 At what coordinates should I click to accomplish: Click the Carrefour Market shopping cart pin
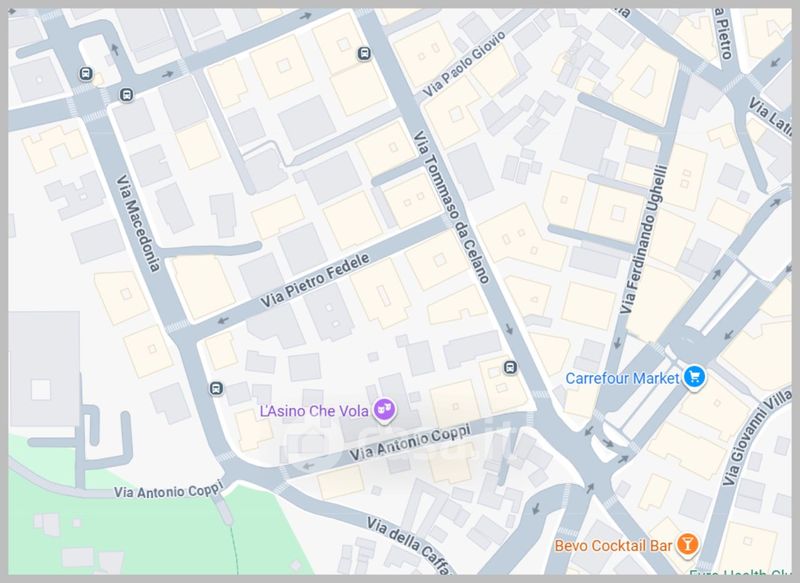pos(694,377)
